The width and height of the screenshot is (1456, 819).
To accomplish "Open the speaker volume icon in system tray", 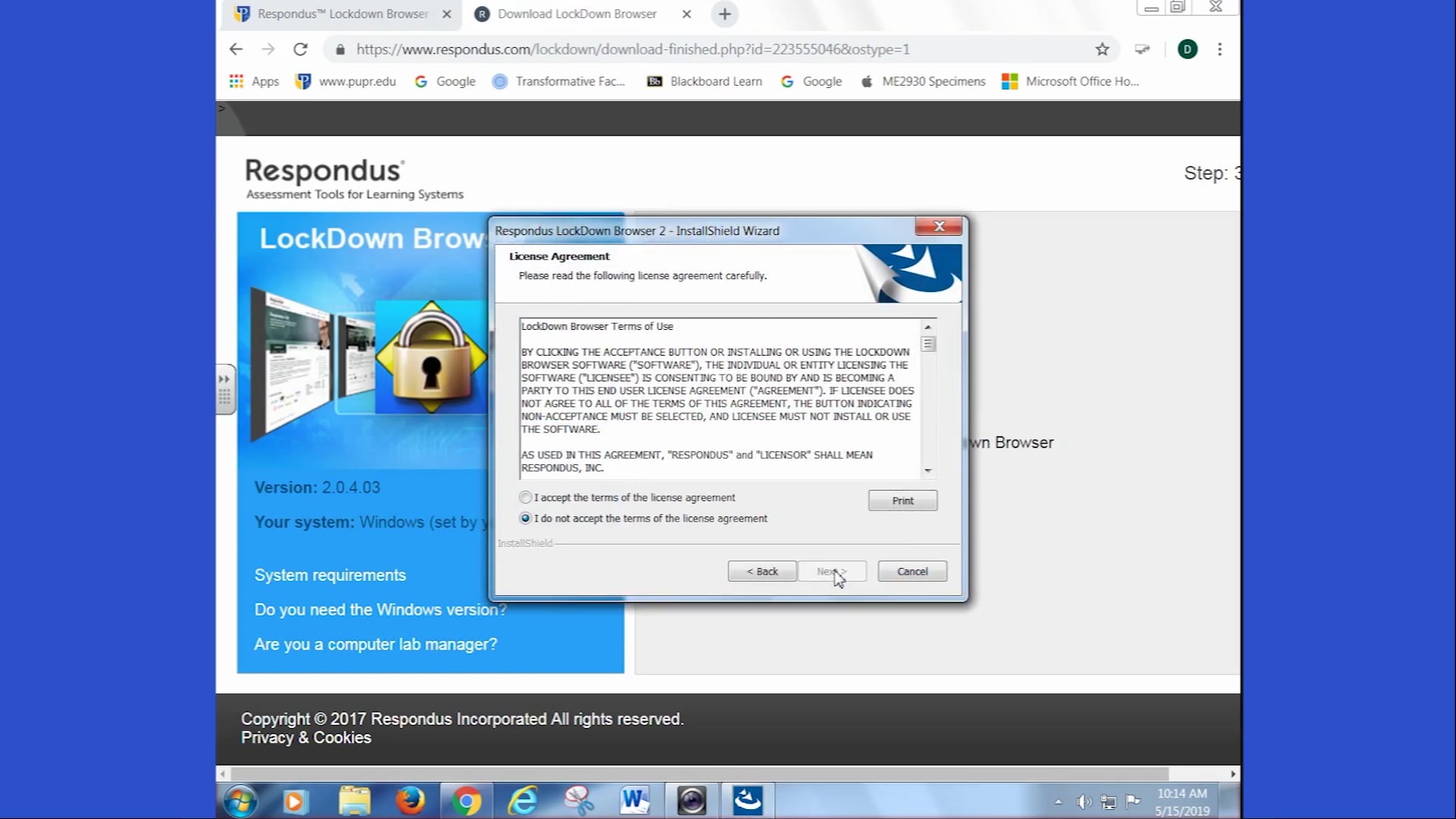I will 1084,802.
